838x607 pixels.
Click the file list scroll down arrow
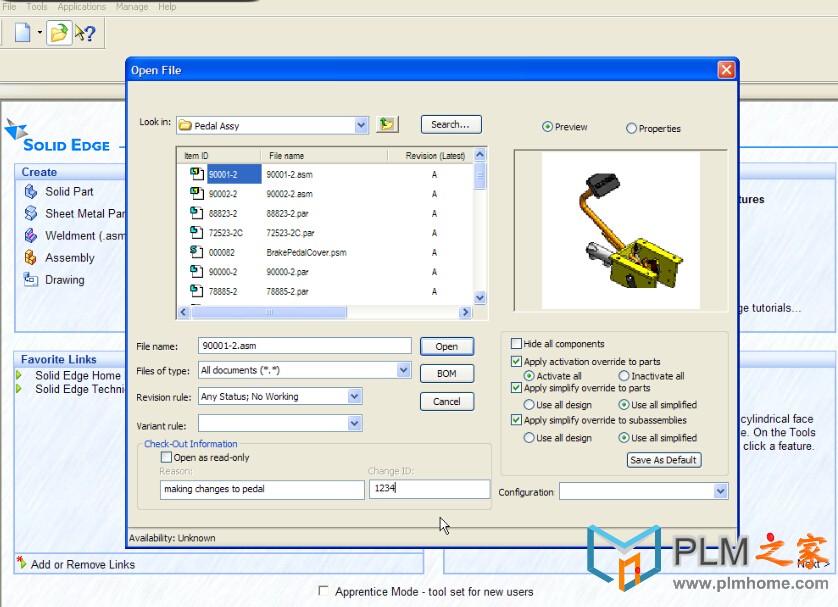click(480, 298)
